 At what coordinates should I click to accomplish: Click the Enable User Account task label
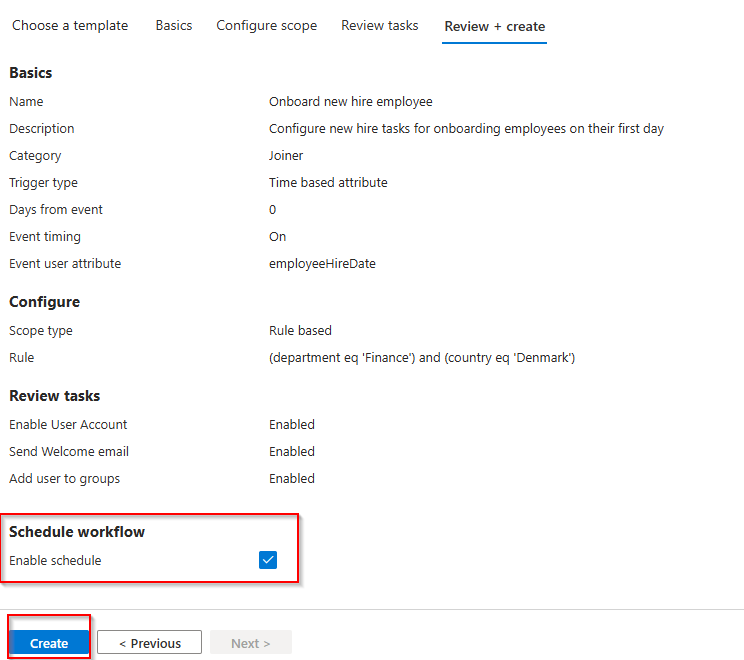point(68,425)
